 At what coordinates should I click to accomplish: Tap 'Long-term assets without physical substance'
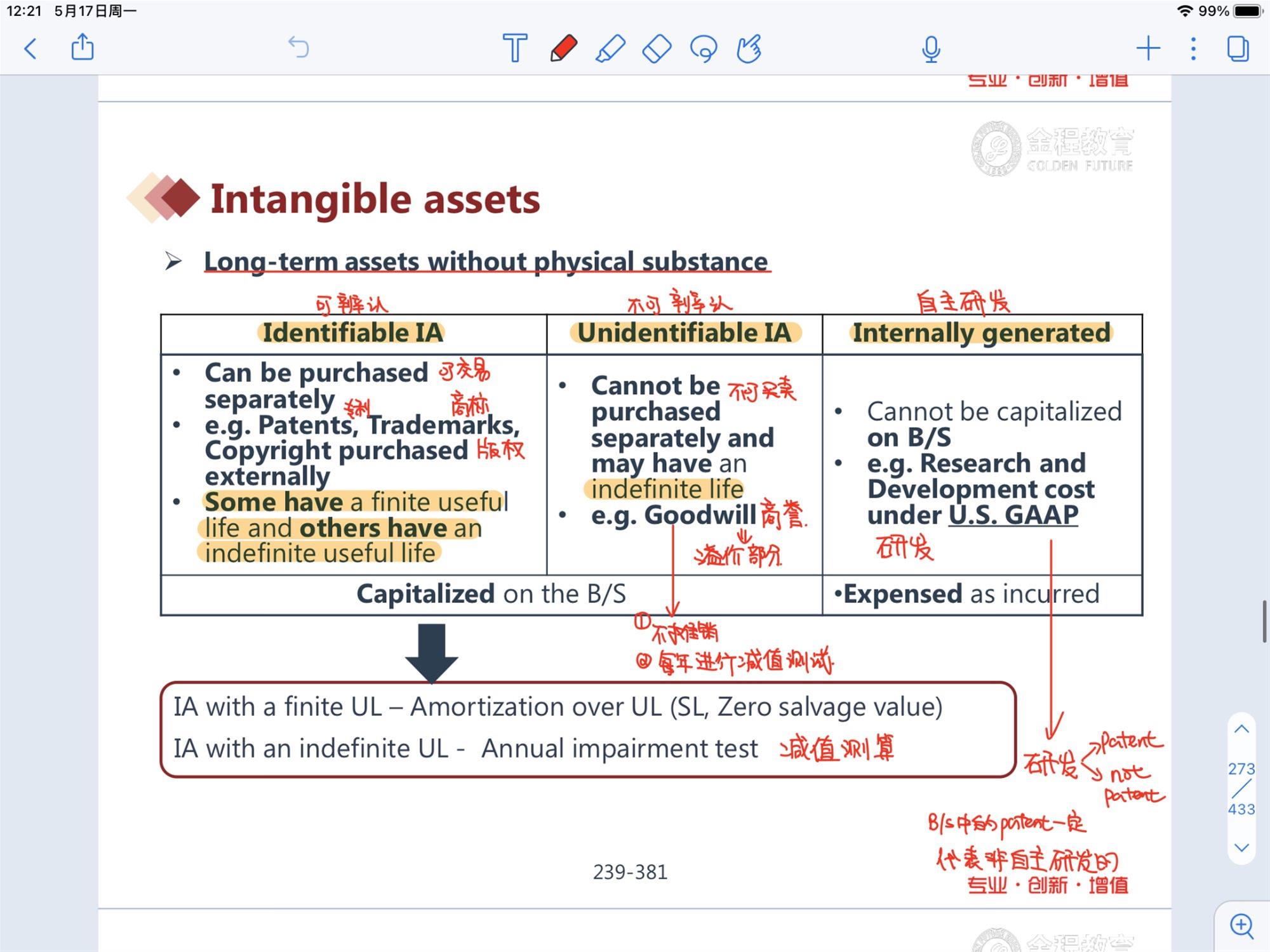click(486, 261)
